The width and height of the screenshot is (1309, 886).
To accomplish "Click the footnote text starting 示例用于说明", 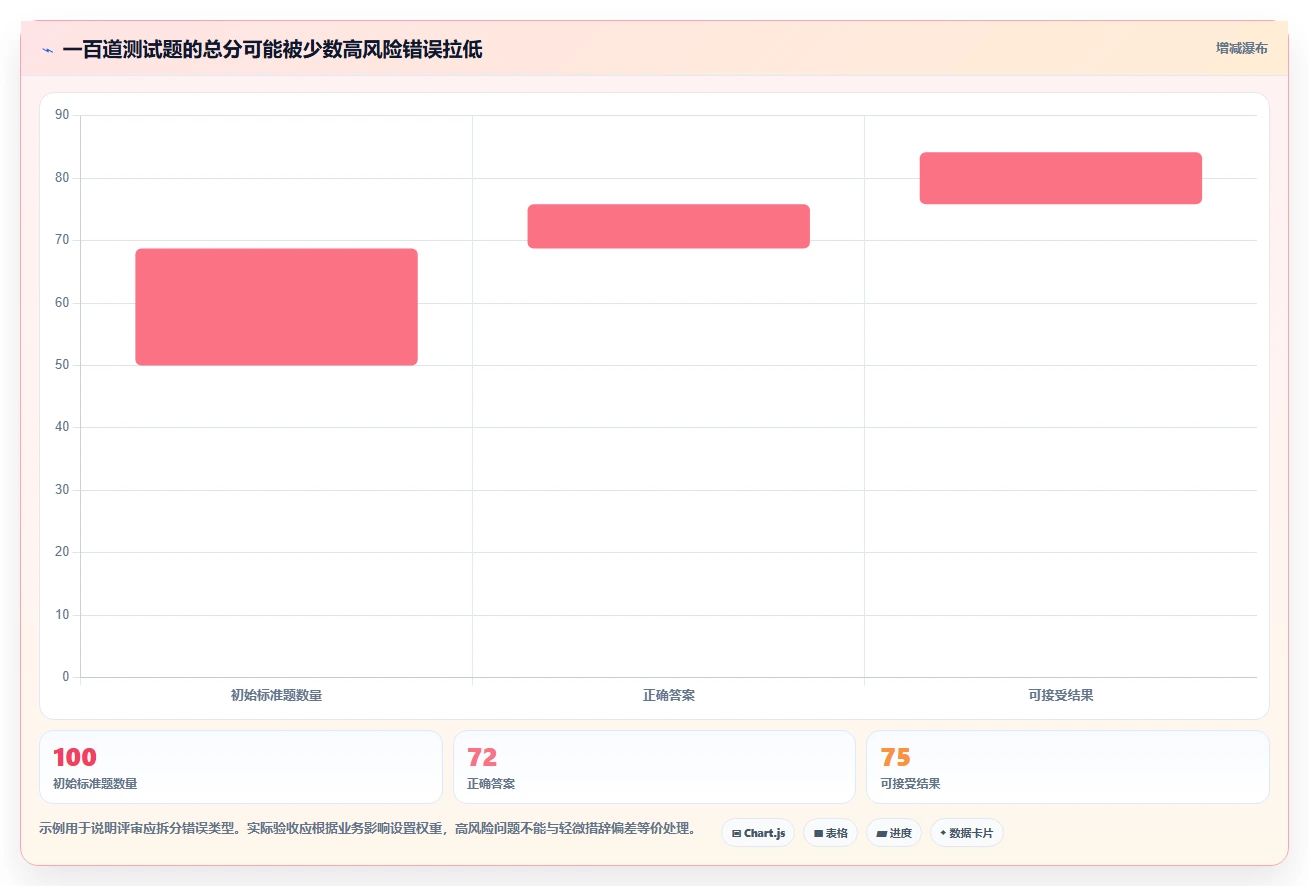I will click(x=368, y=829).
